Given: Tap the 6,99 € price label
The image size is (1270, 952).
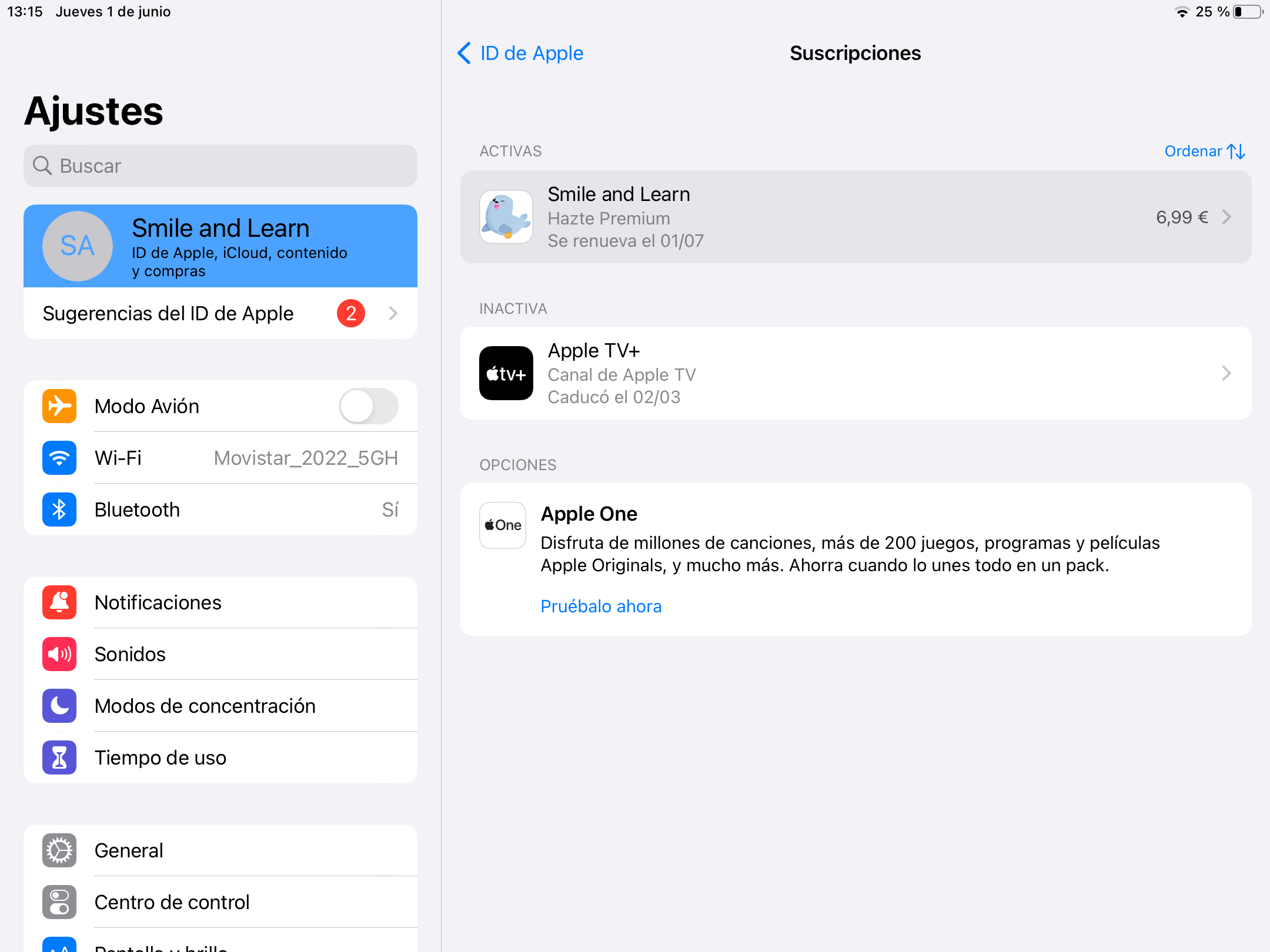Looking at the screenshot, I should click(1182, 217).
